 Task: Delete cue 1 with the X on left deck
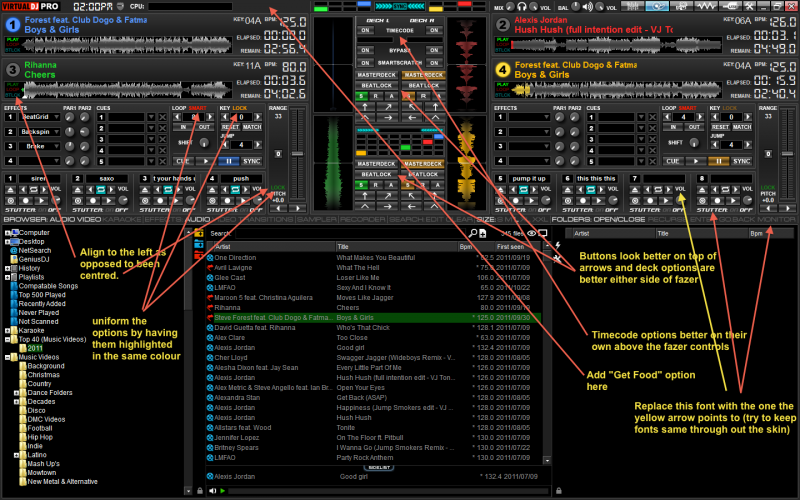coord(162,117)
